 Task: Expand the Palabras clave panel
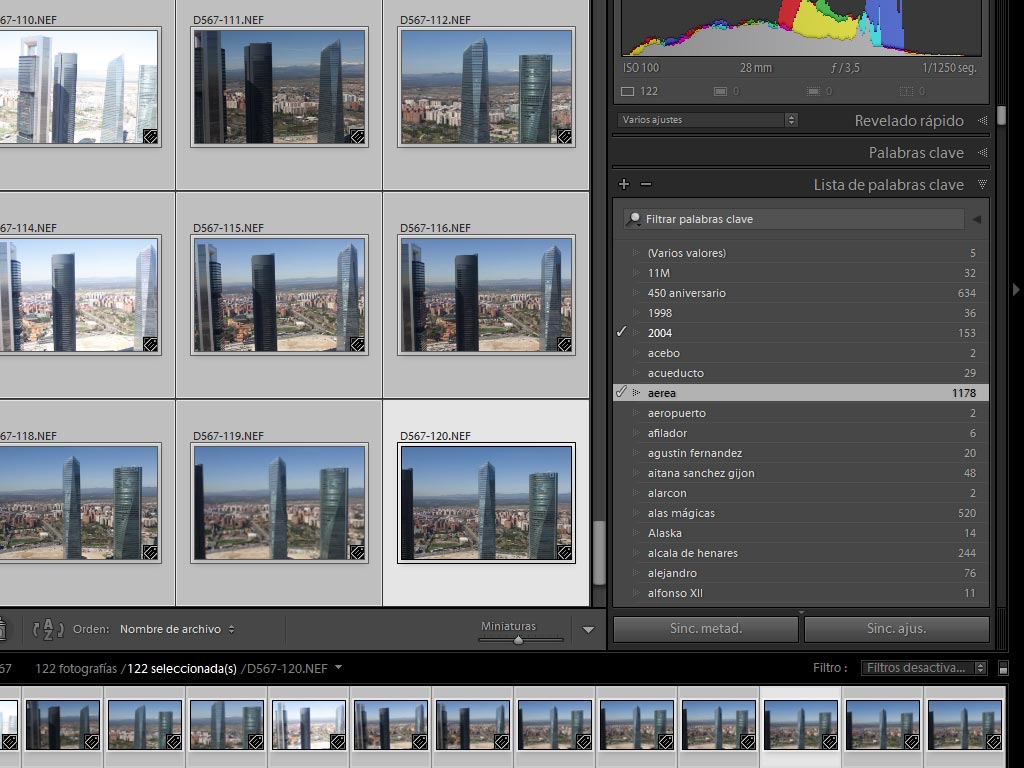pyautogui.click(x=982, y=153)
